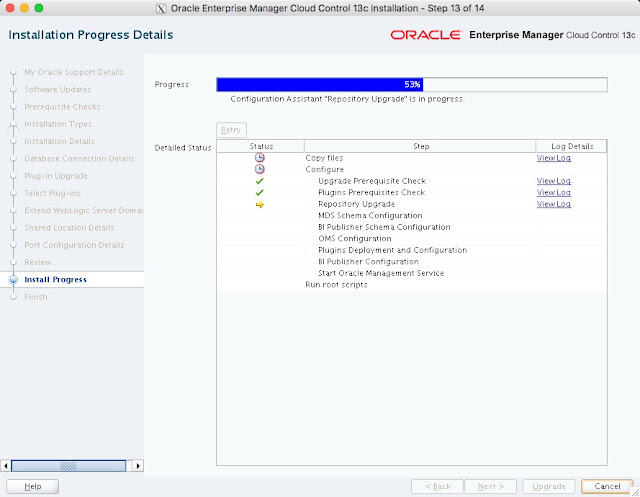
Task: Click the Step column header
Action: click(420, 146)
